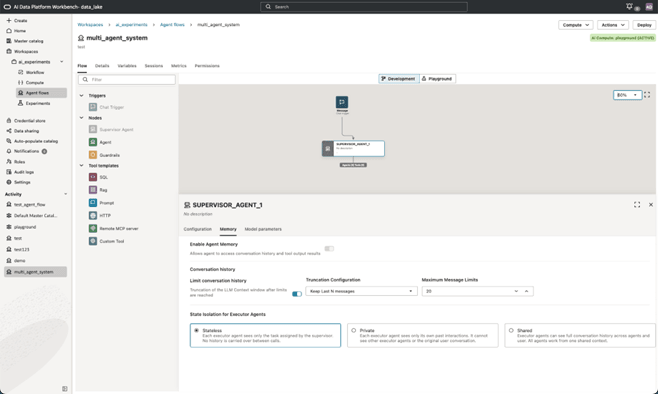Open the Model parameters tab
This screenshot has height=394, width=658.
pyautogui.click(x=263, y=229)
